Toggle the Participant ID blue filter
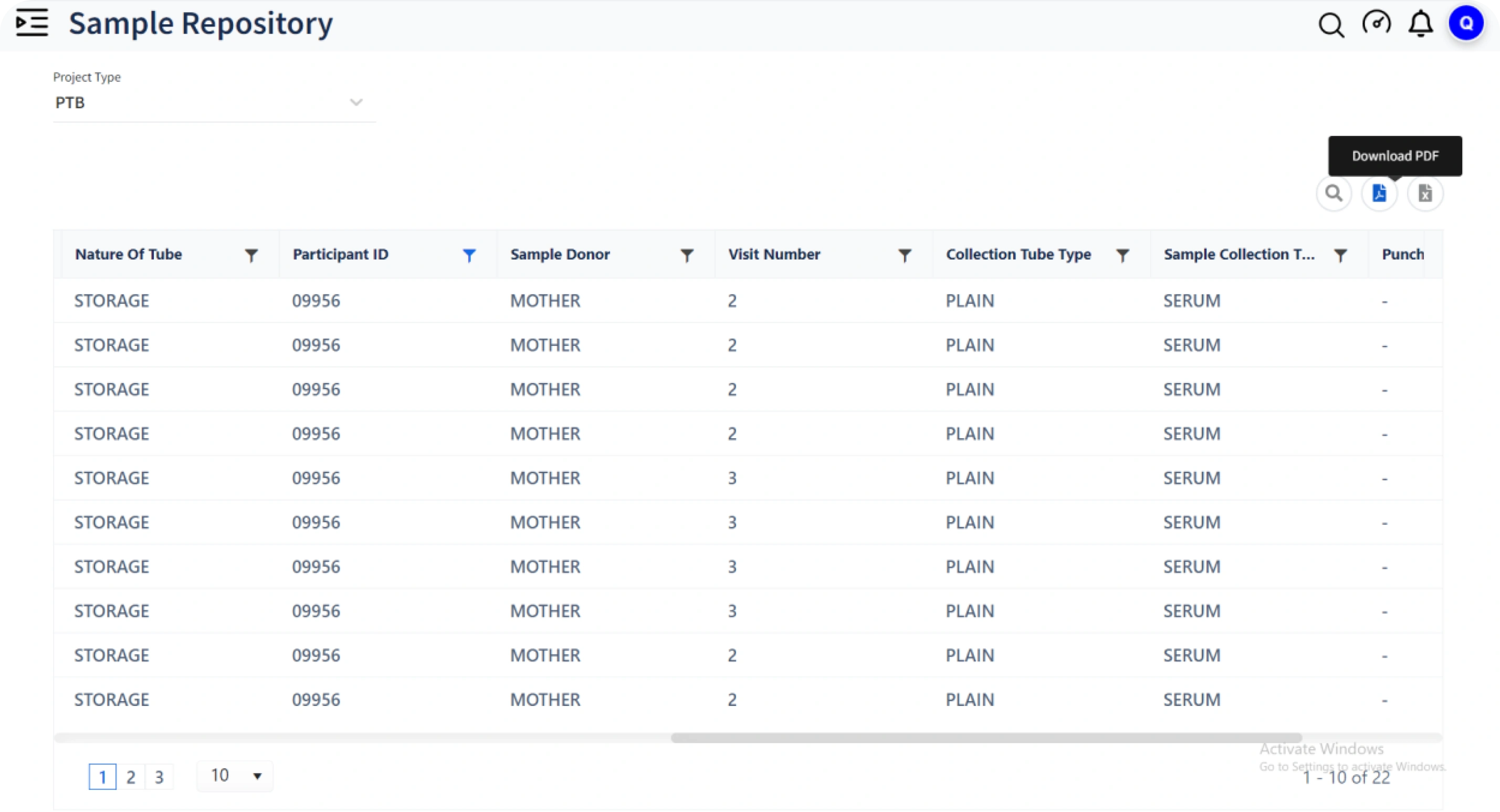This screenshot has width=1500, height=812. 469,255
